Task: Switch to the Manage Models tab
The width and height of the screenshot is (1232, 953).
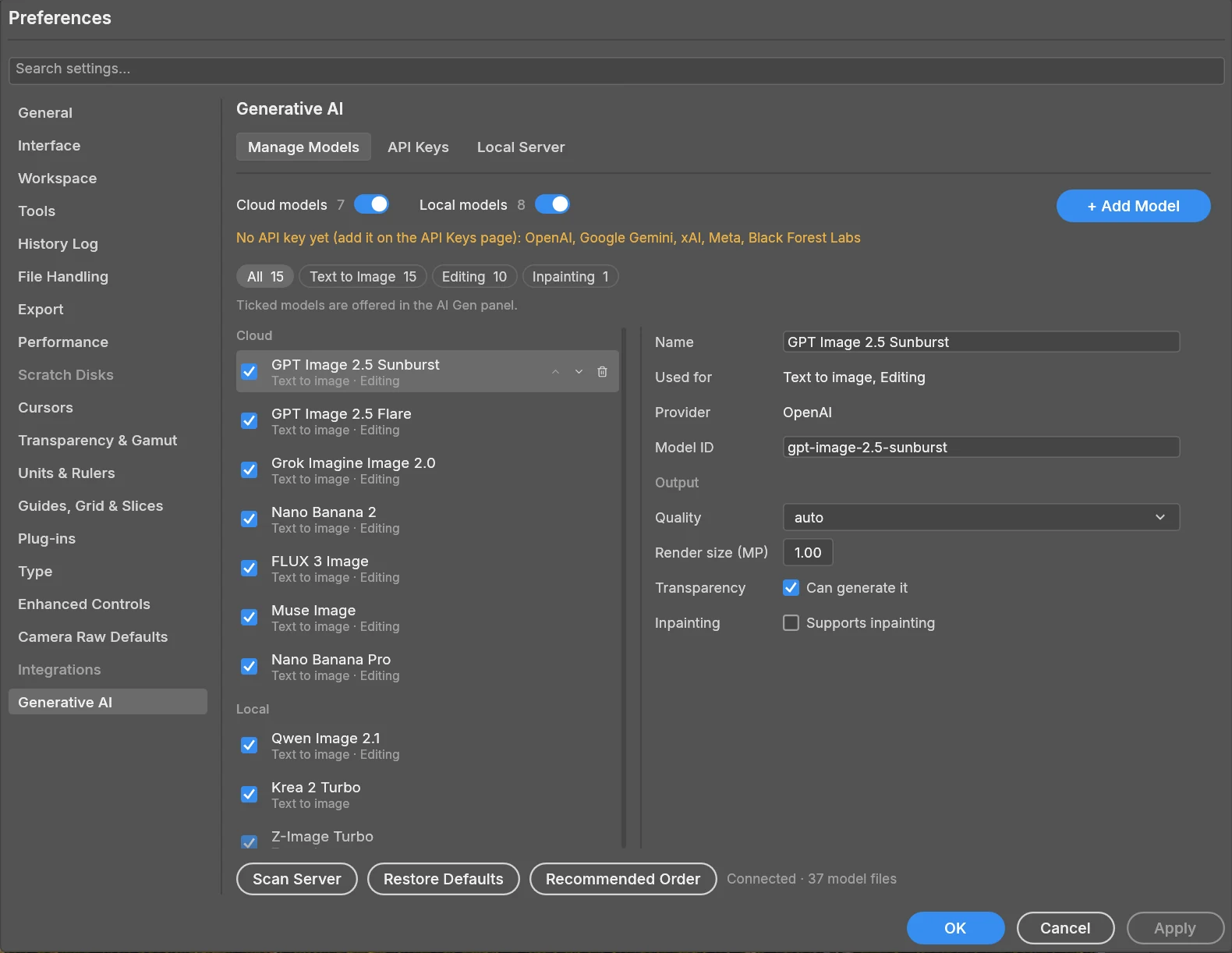Action: pos(303,147)
